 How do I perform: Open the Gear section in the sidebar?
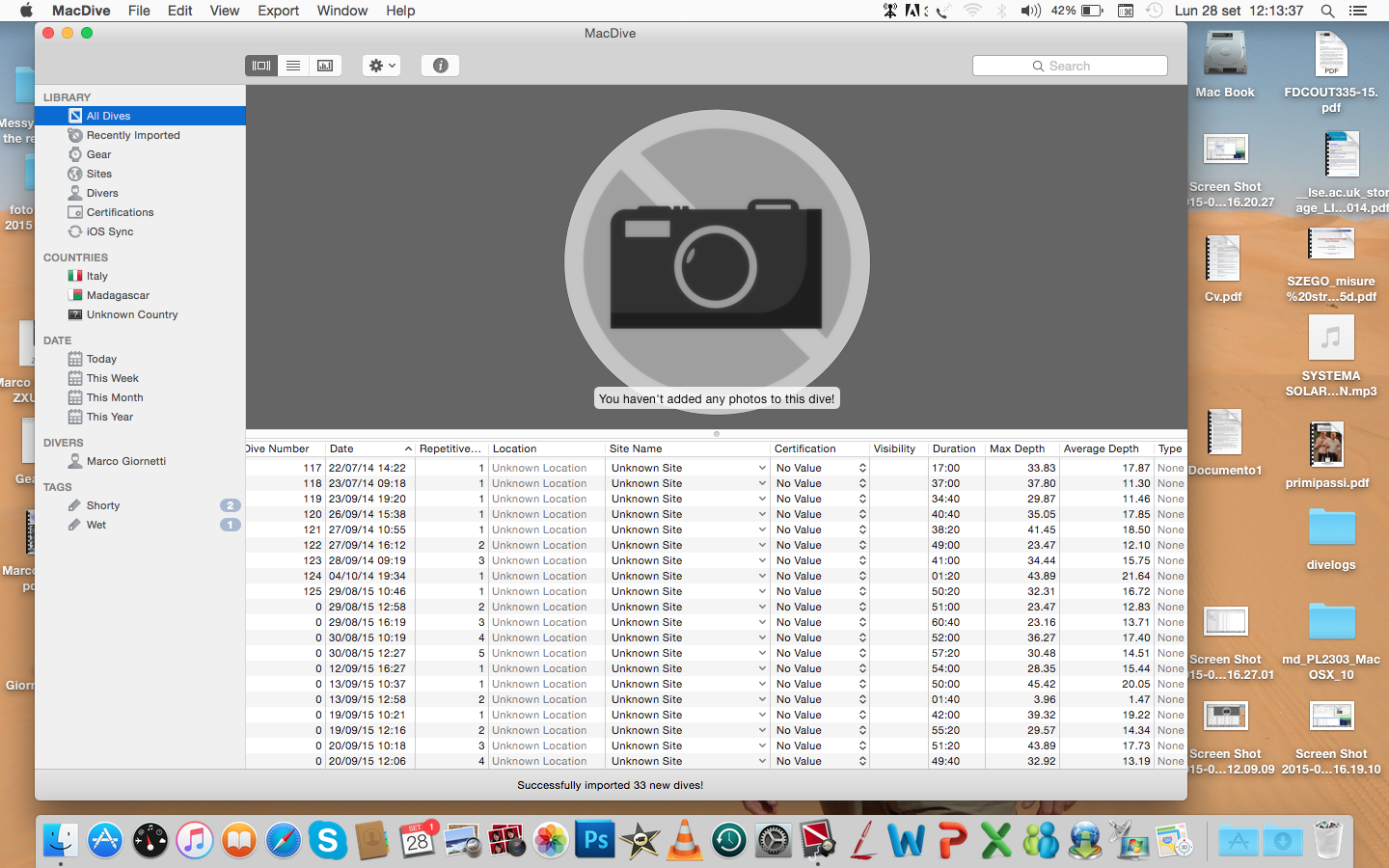[x=98, y=154]
